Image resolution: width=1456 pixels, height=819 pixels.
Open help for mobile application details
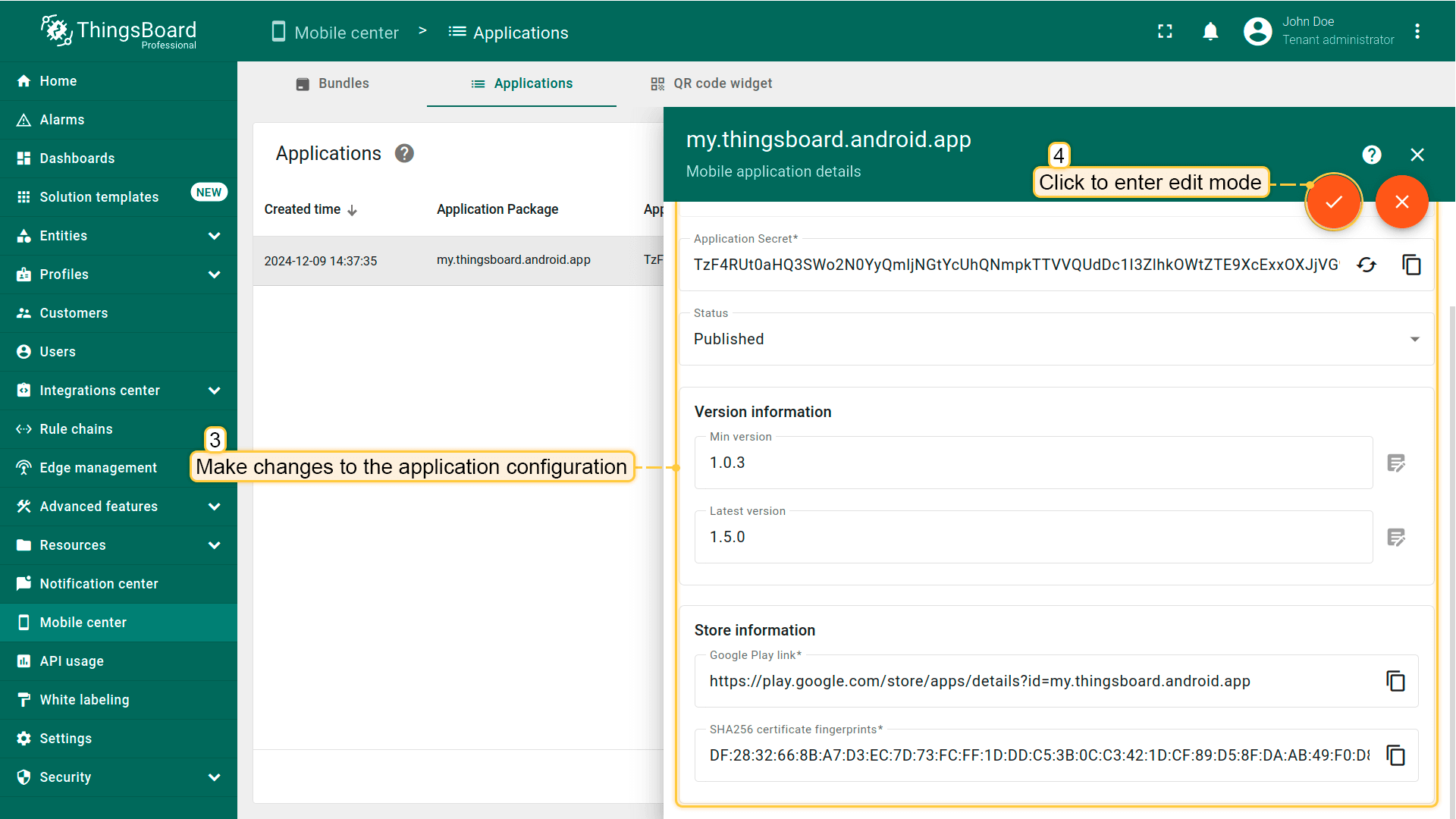coord(1371,155)
